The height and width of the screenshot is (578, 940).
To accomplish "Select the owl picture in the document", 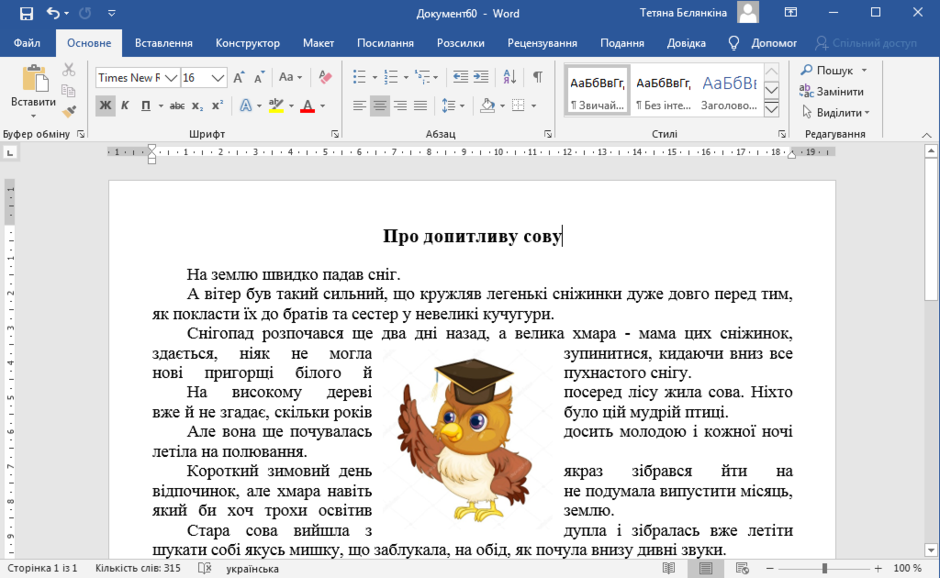I will pyautogui.click(x=467, y=441).
